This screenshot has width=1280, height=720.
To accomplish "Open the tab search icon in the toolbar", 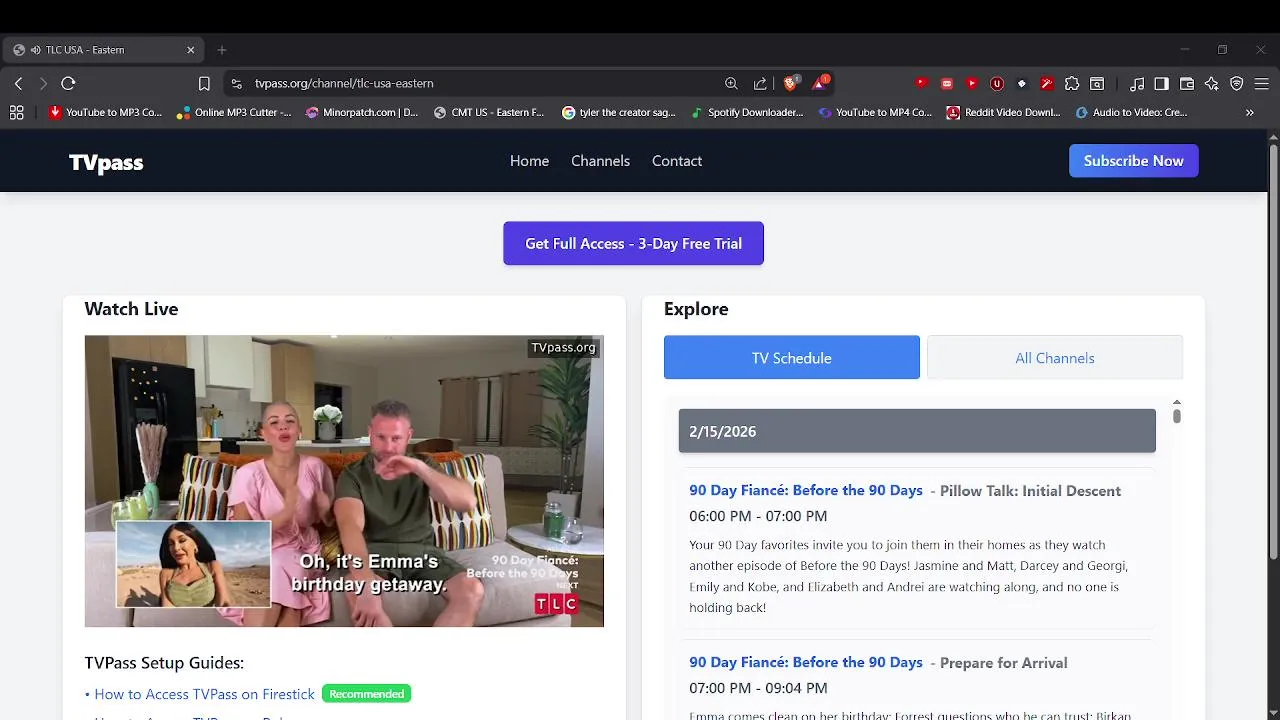I will (1097, 84).
